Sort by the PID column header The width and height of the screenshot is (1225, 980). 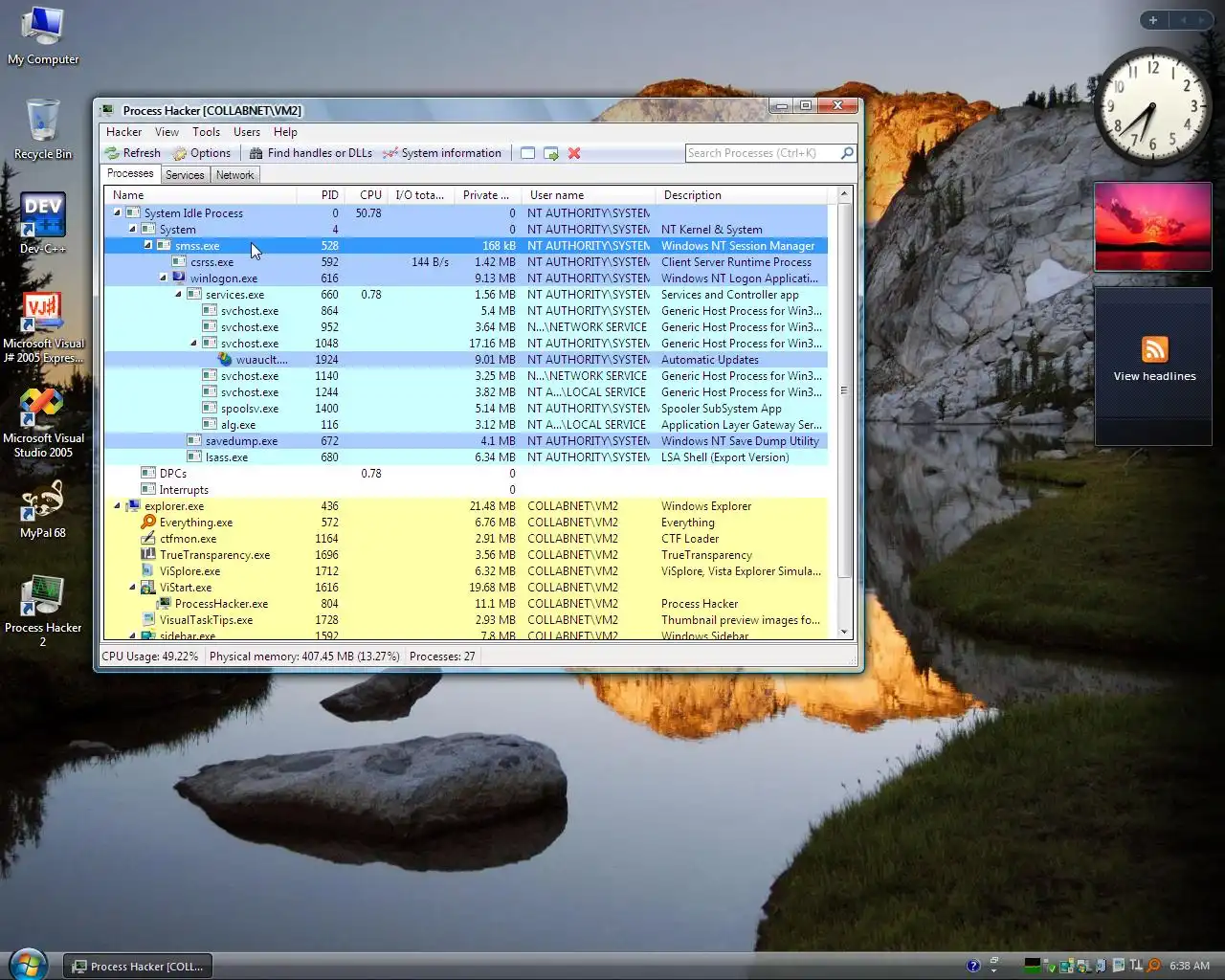(x=320, y=195)
